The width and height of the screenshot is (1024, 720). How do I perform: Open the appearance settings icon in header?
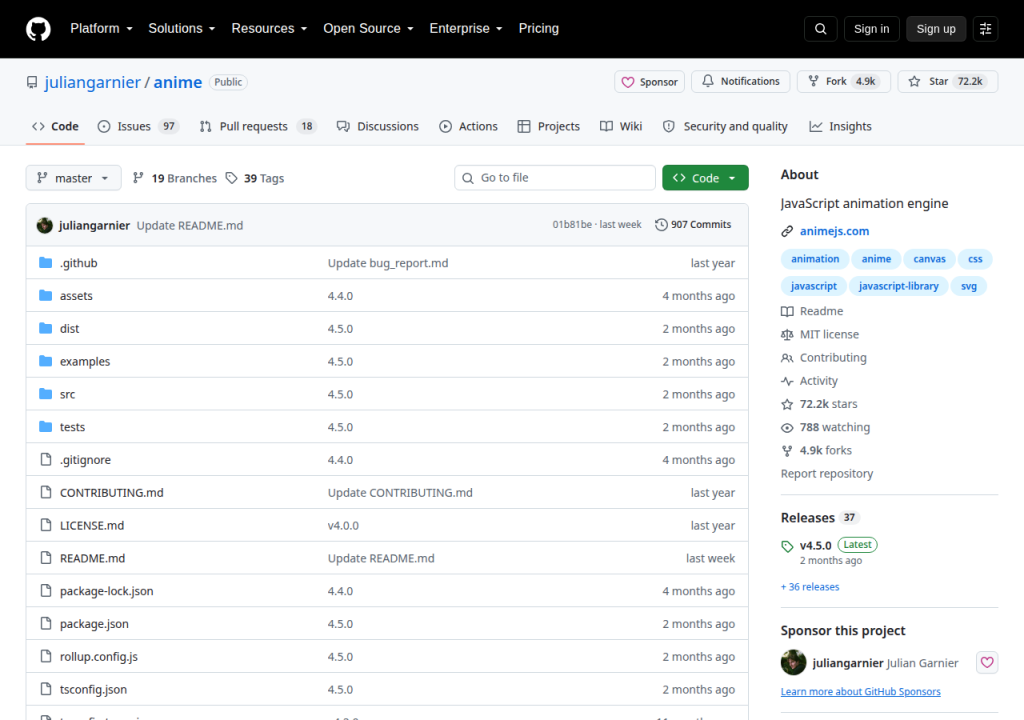tap(985, 29)
